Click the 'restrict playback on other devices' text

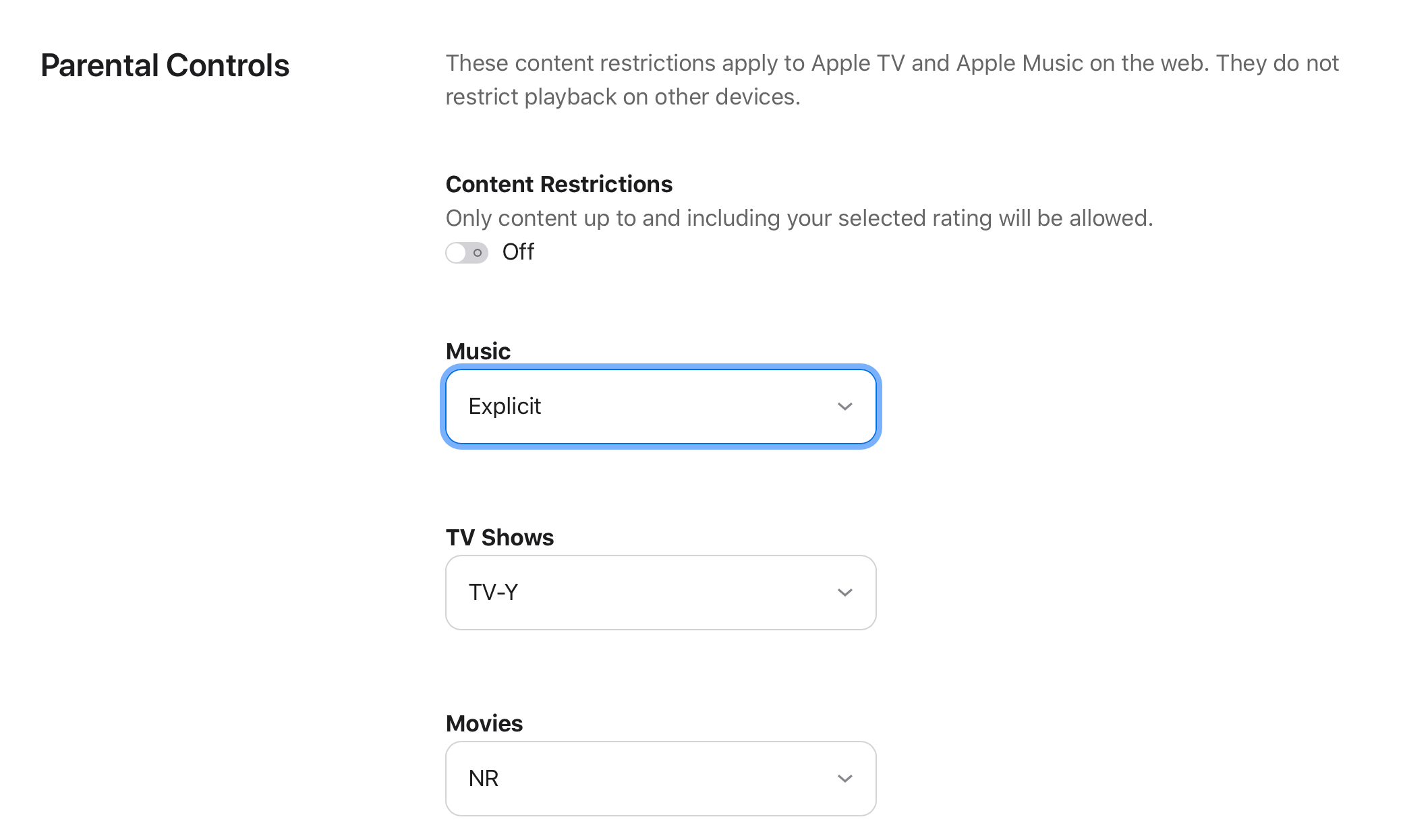coord(623,97)
